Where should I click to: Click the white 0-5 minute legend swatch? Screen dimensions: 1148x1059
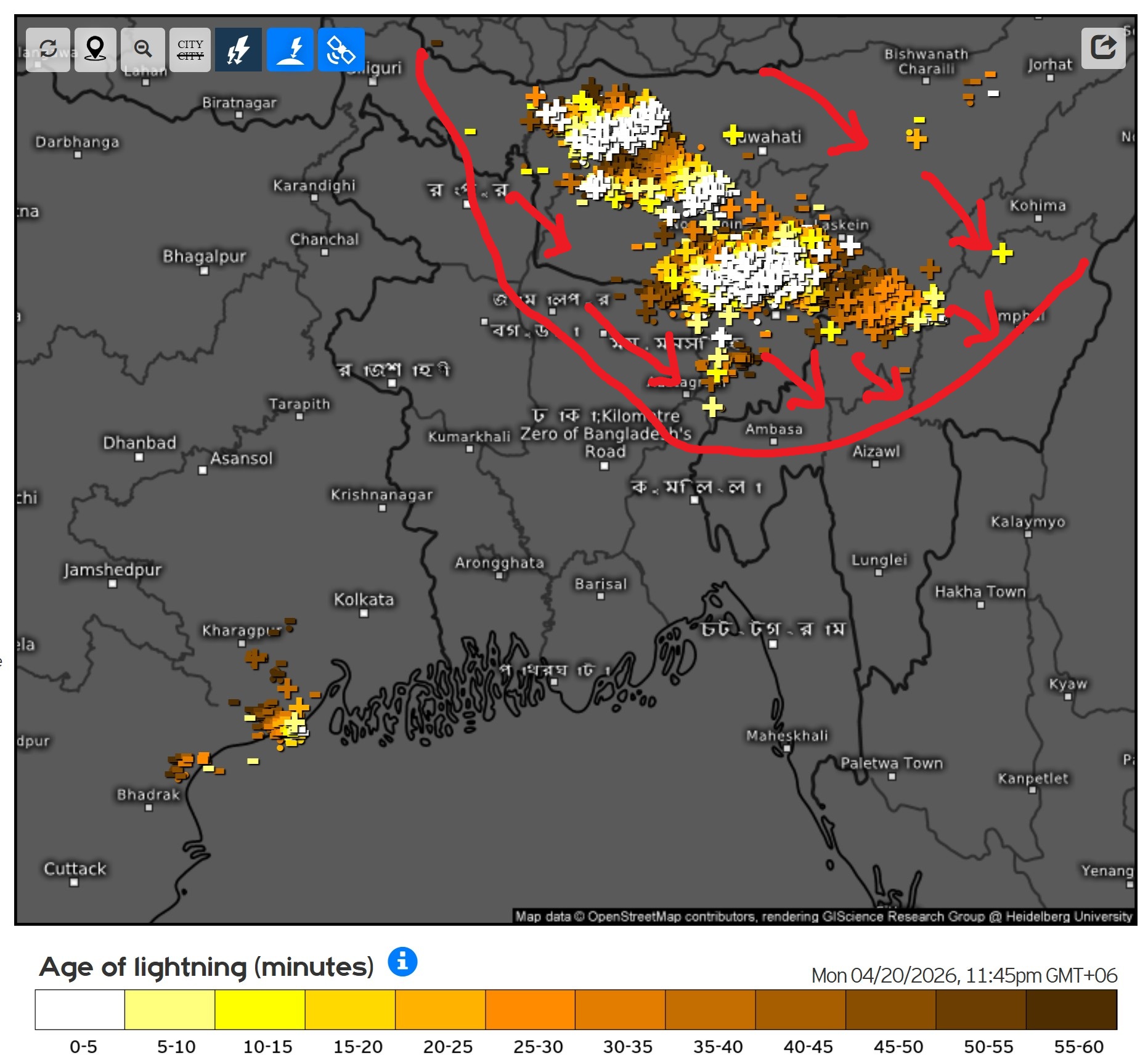(80, 1009)
